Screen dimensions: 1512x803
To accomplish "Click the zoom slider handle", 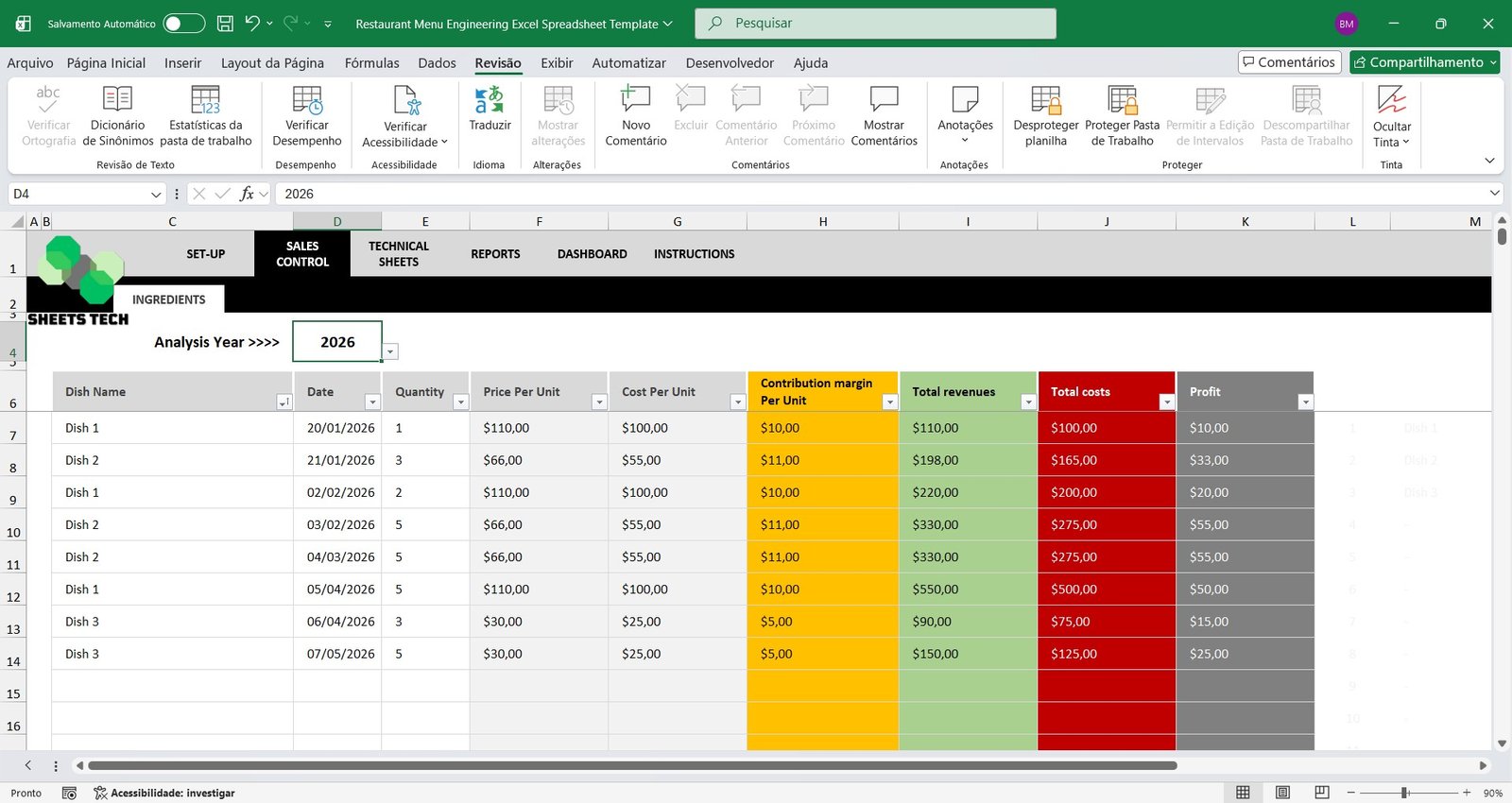I will coord(1405,793).
